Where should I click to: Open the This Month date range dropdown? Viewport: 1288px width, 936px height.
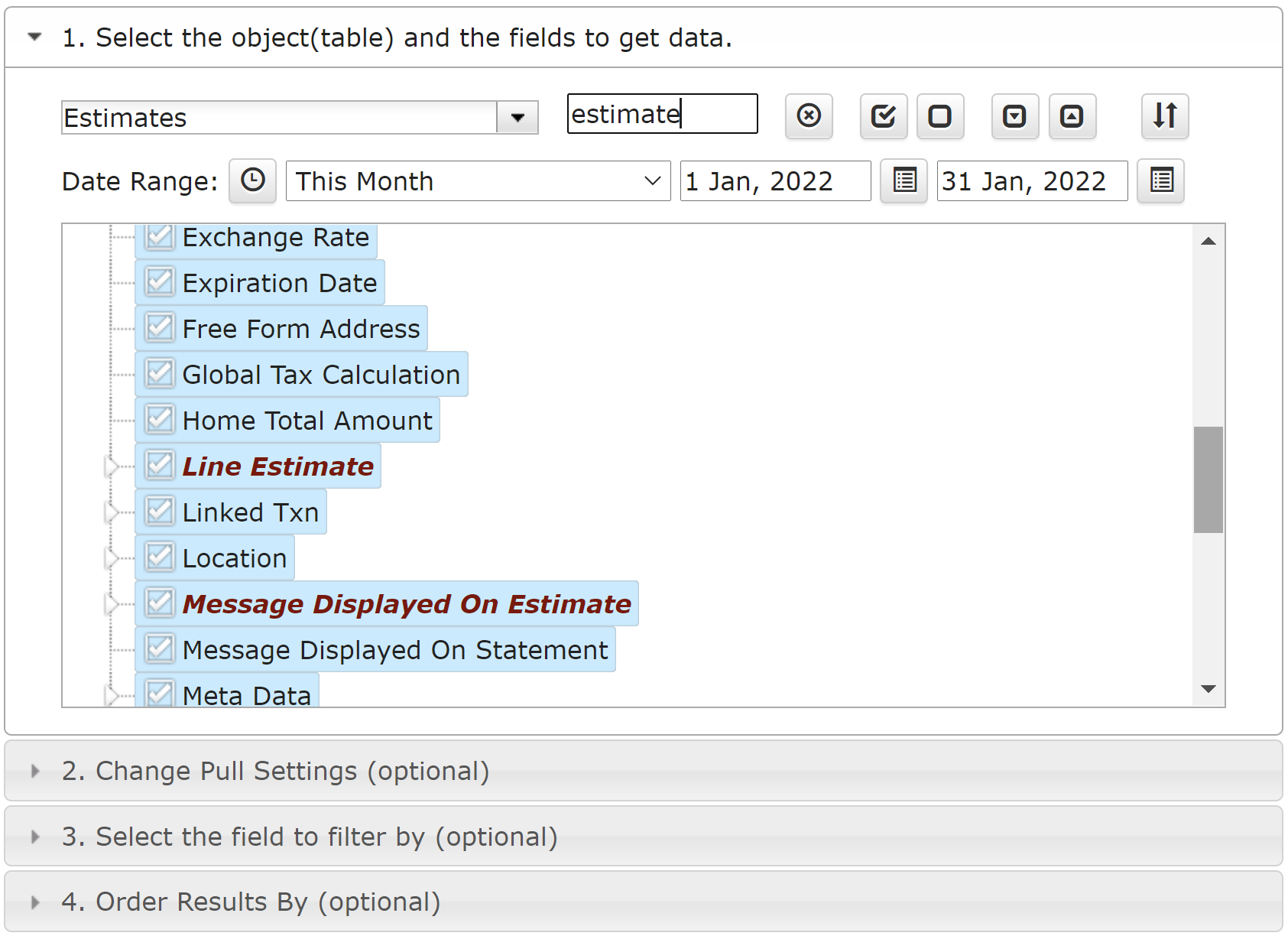pyautogui.click(x=479, y=181)
